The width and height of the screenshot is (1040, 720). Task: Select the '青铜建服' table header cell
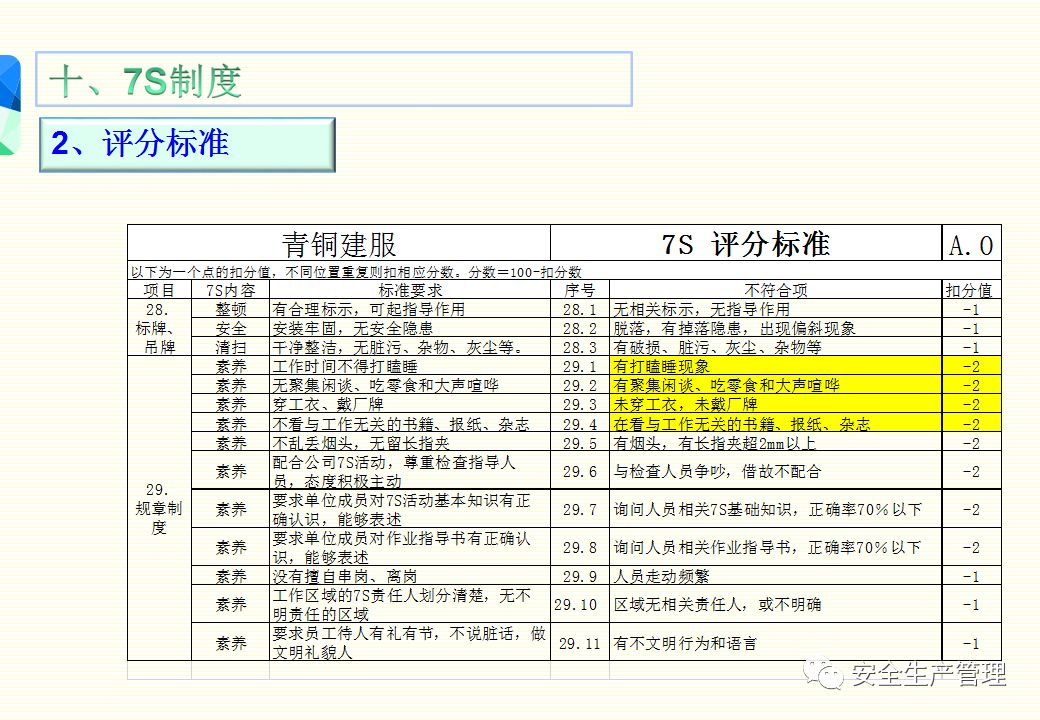(339, 243)
